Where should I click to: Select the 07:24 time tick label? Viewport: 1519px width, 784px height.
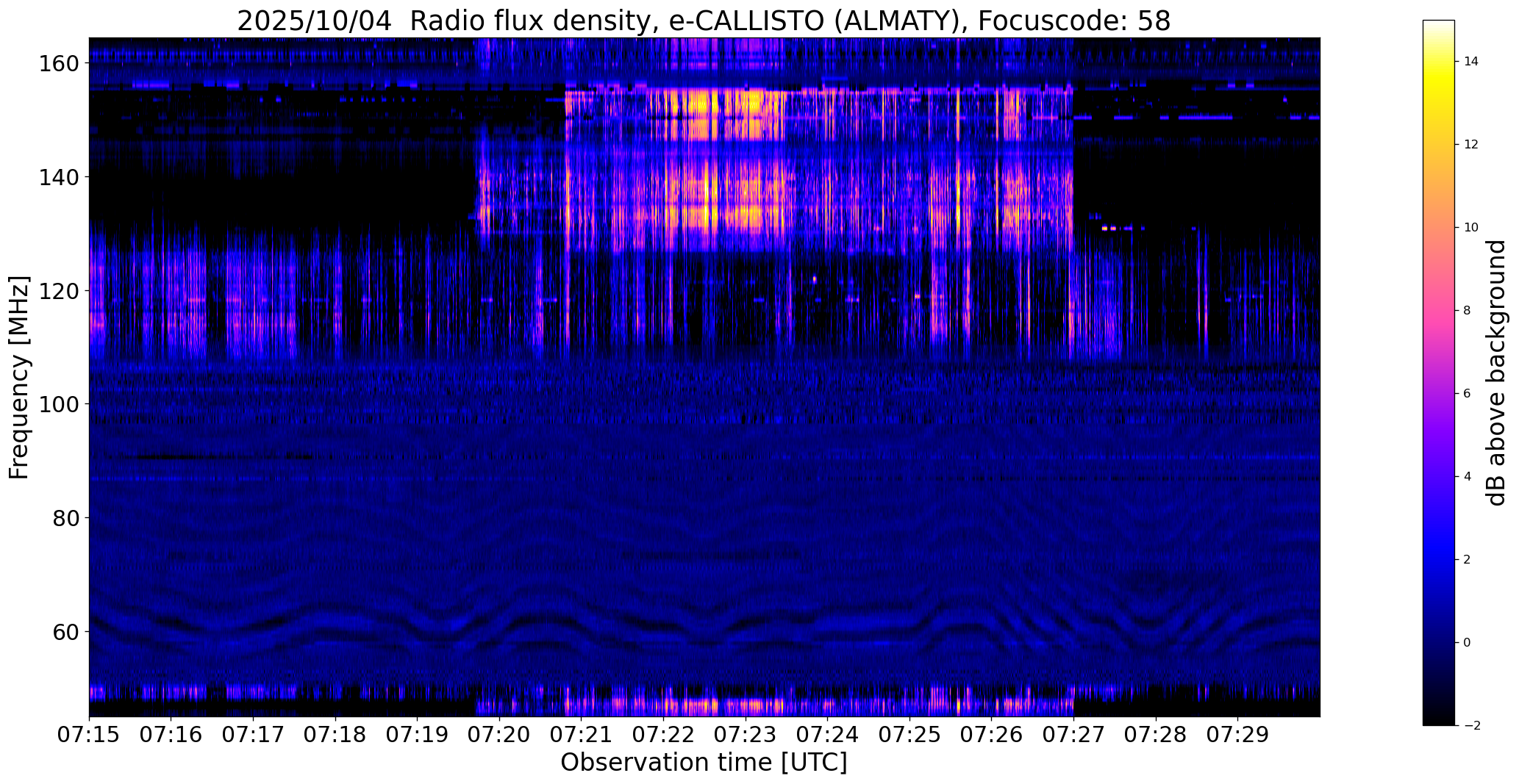(828, 736)
